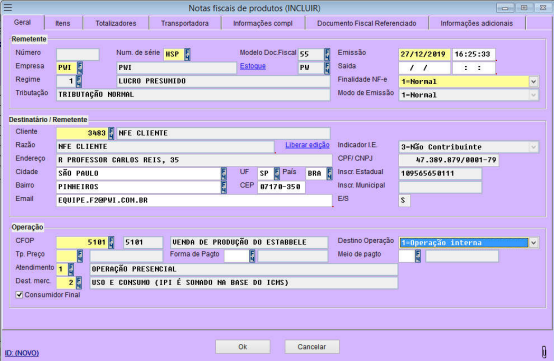Image resolution: width=554 pixels, height=362 pixels.
Task: Switch to the Itens tab
Action: click(x=63, y=23)
